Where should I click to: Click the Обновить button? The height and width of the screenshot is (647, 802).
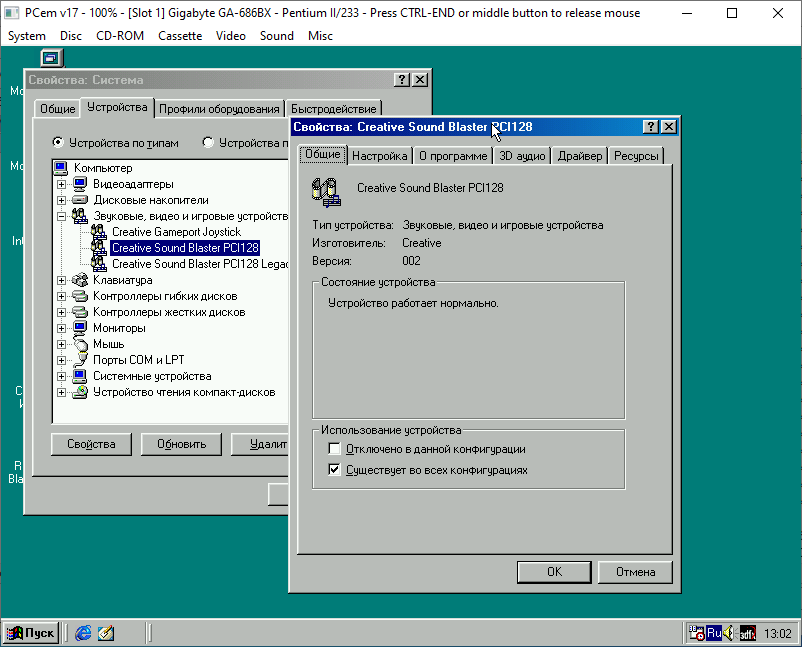pos(181,444)
